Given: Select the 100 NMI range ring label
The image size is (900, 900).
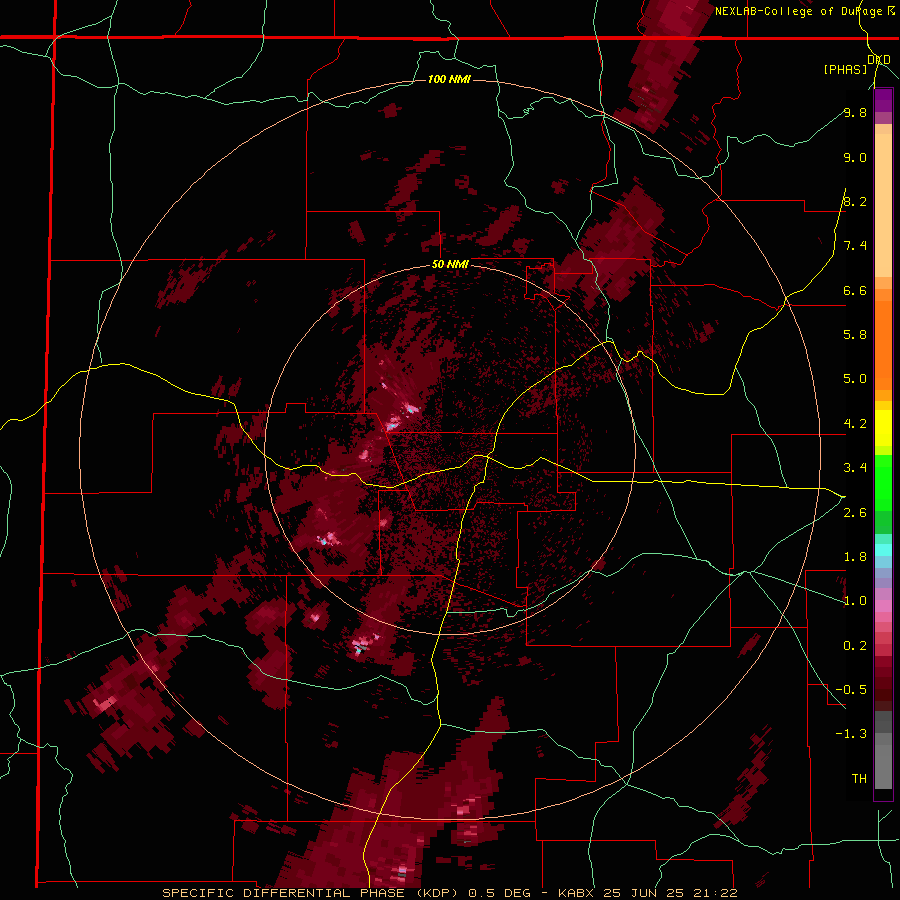Looking at the screenshot, I should click(x=449, y=79).
